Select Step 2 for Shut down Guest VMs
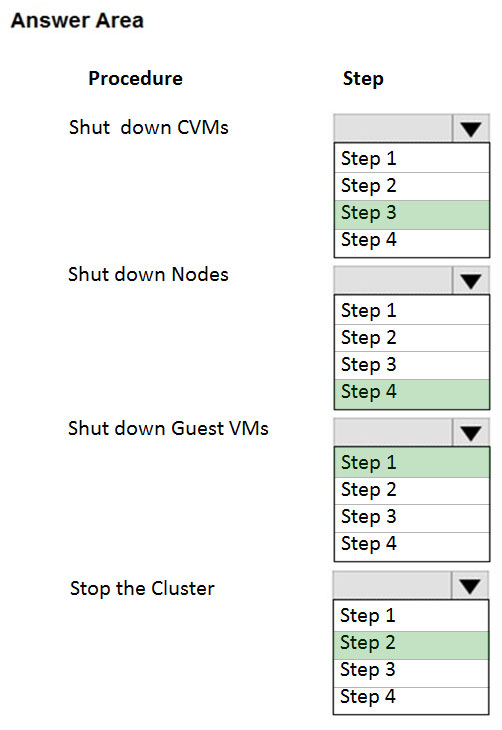Image resolution: width=502 pixels, height=730 pixels. click(412, 491)
